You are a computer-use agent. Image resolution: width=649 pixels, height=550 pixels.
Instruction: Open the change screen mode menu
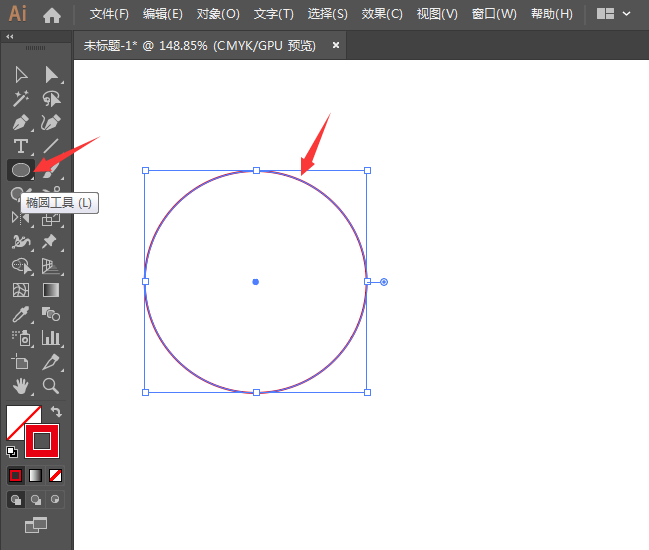(36, 525)
